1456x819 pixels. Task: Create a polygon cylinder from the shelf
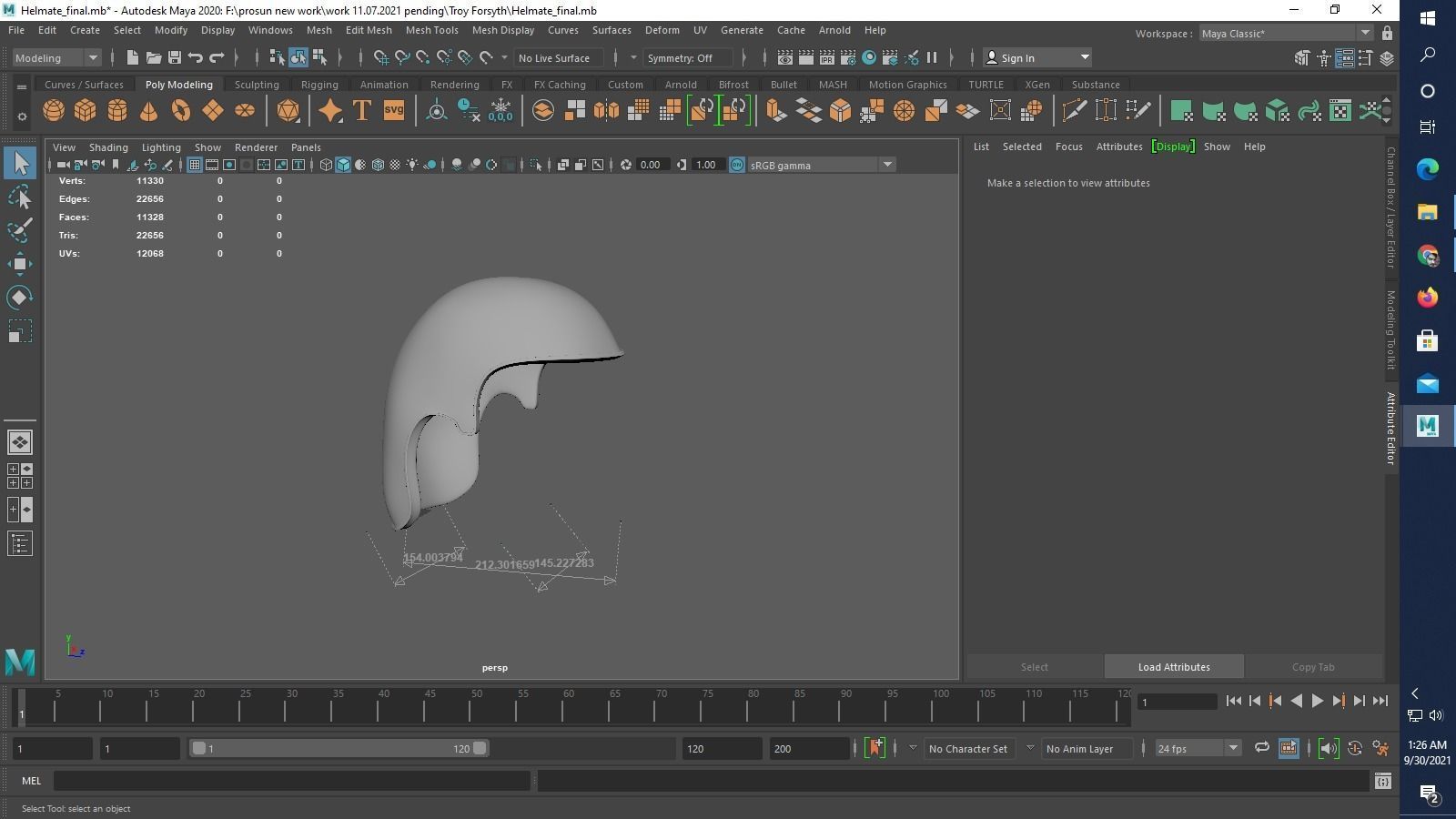pyautogui.click(x=117, y=111)
